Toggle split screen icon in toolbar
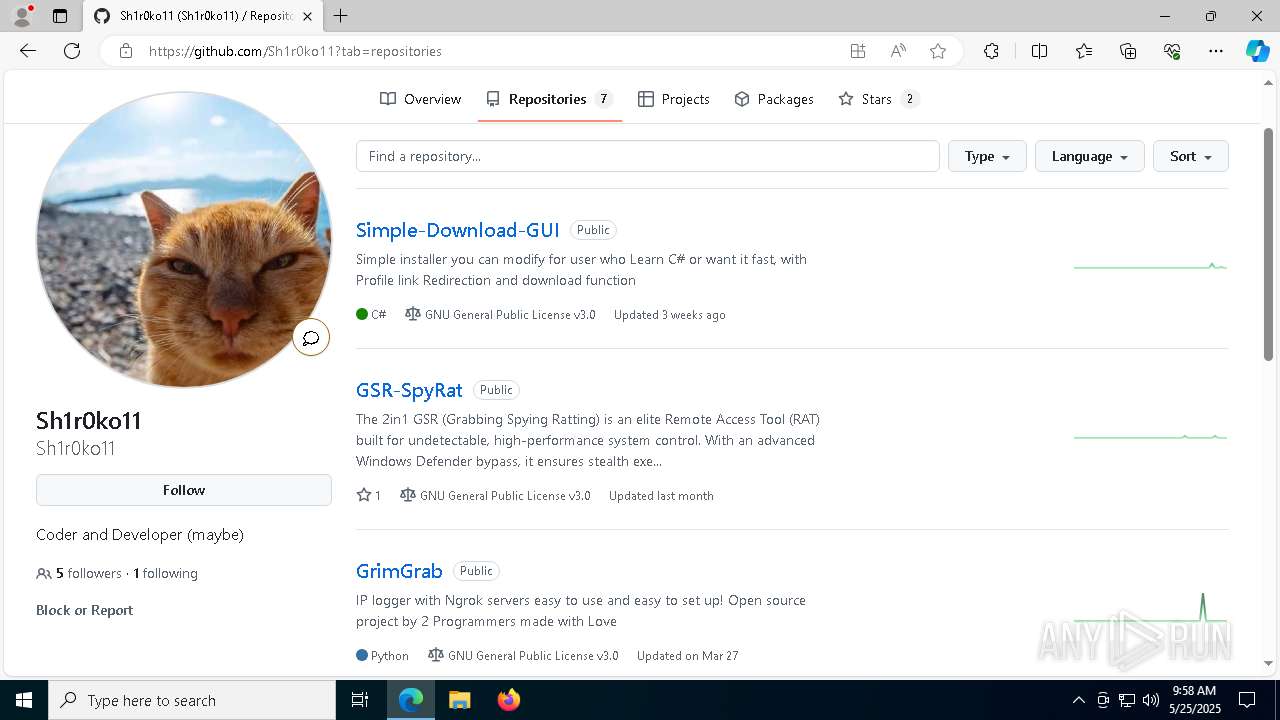The width and height of the screenshot is (1280, 720). click(1039, 51)
